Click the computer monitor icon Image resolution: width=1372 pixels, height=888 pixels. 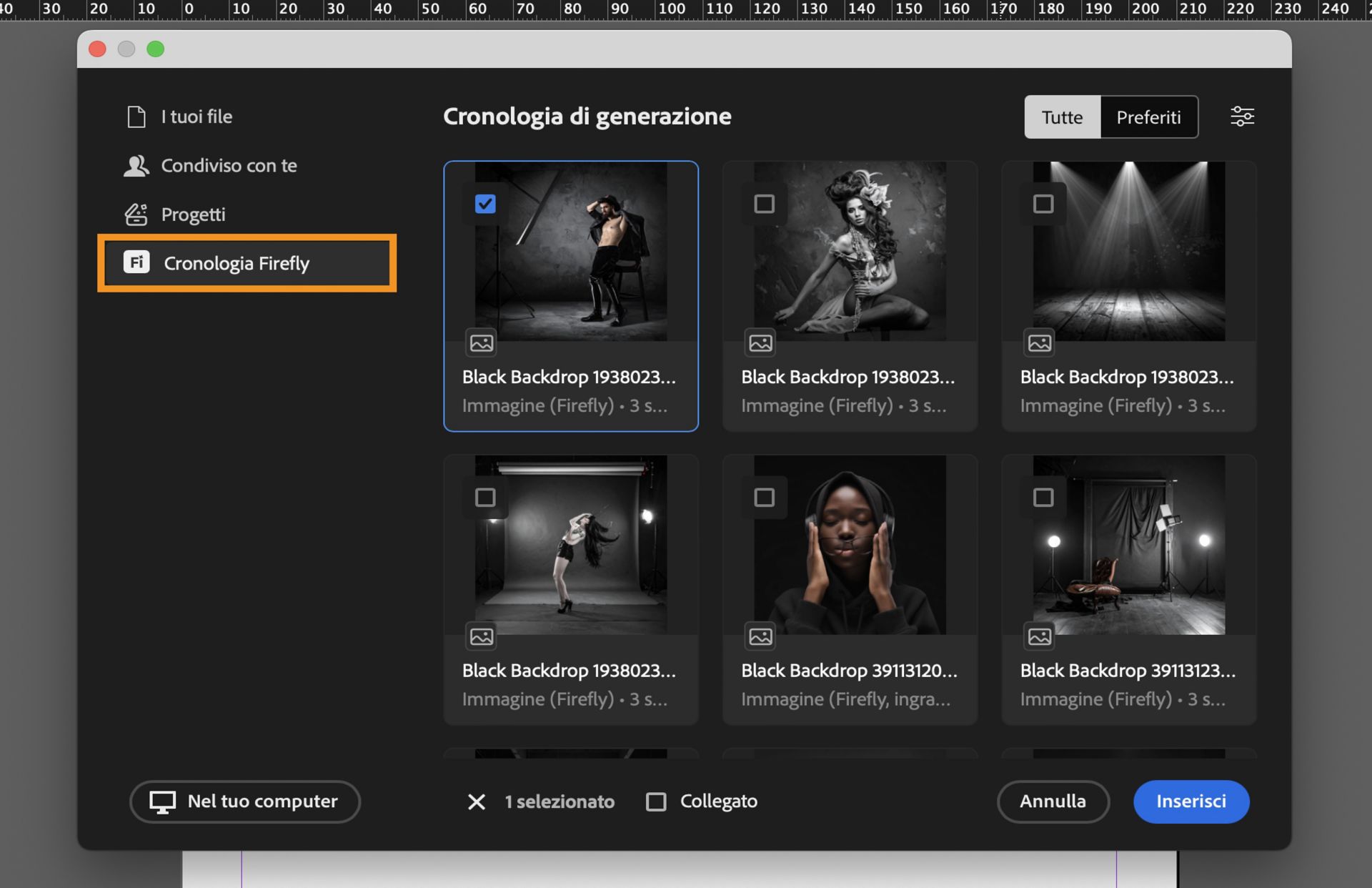click(162, 801)
